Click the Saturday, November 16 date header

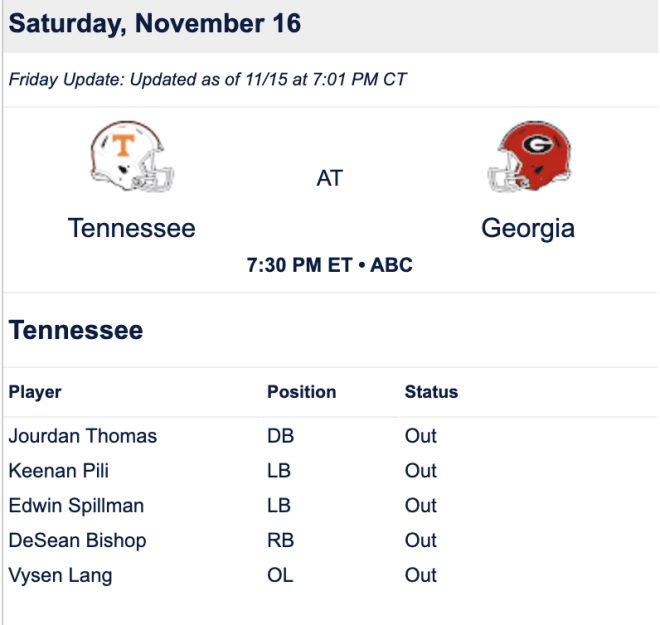point(154,24)
